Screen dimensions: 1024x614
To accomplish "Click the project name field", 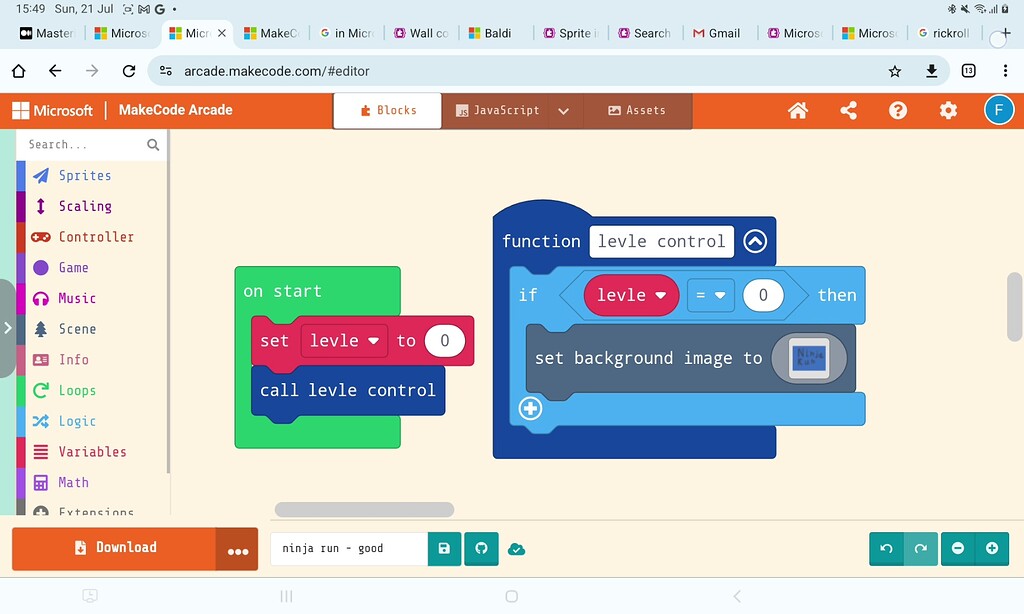I will coord(350,549).
